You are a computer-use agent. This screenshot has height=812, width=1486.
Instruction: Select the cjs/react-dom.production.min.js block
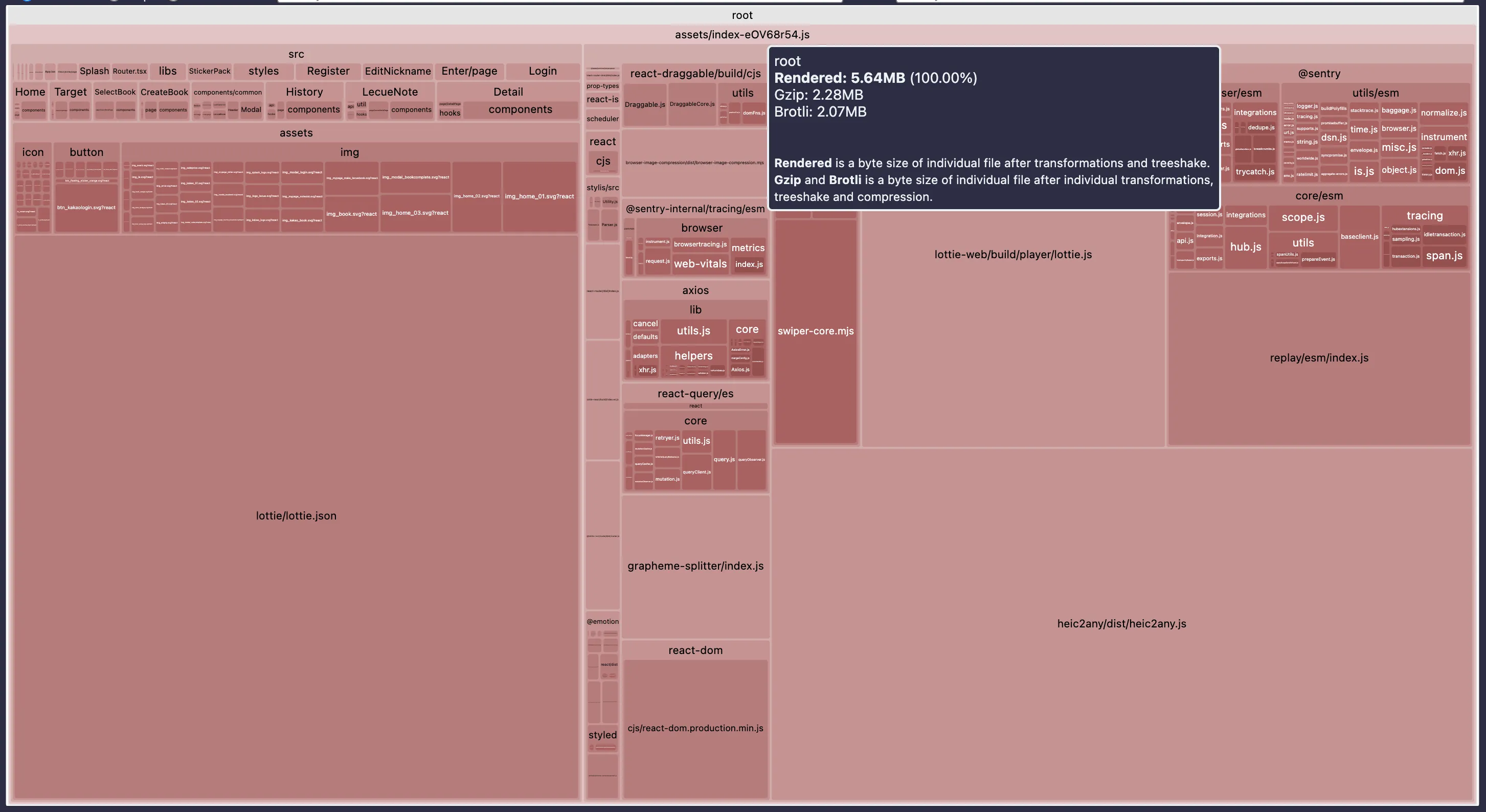[x=695, y=728]
